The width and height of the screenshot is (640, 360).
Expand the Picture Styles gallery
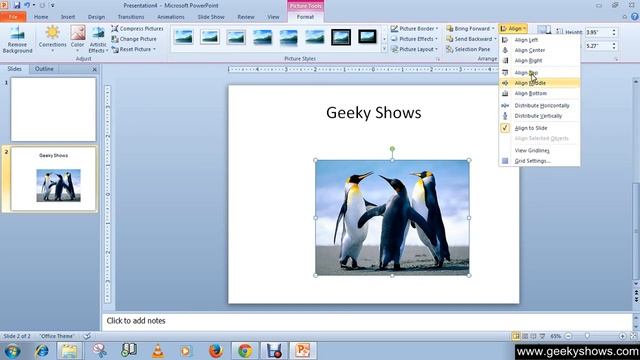[x=384, y=49]
